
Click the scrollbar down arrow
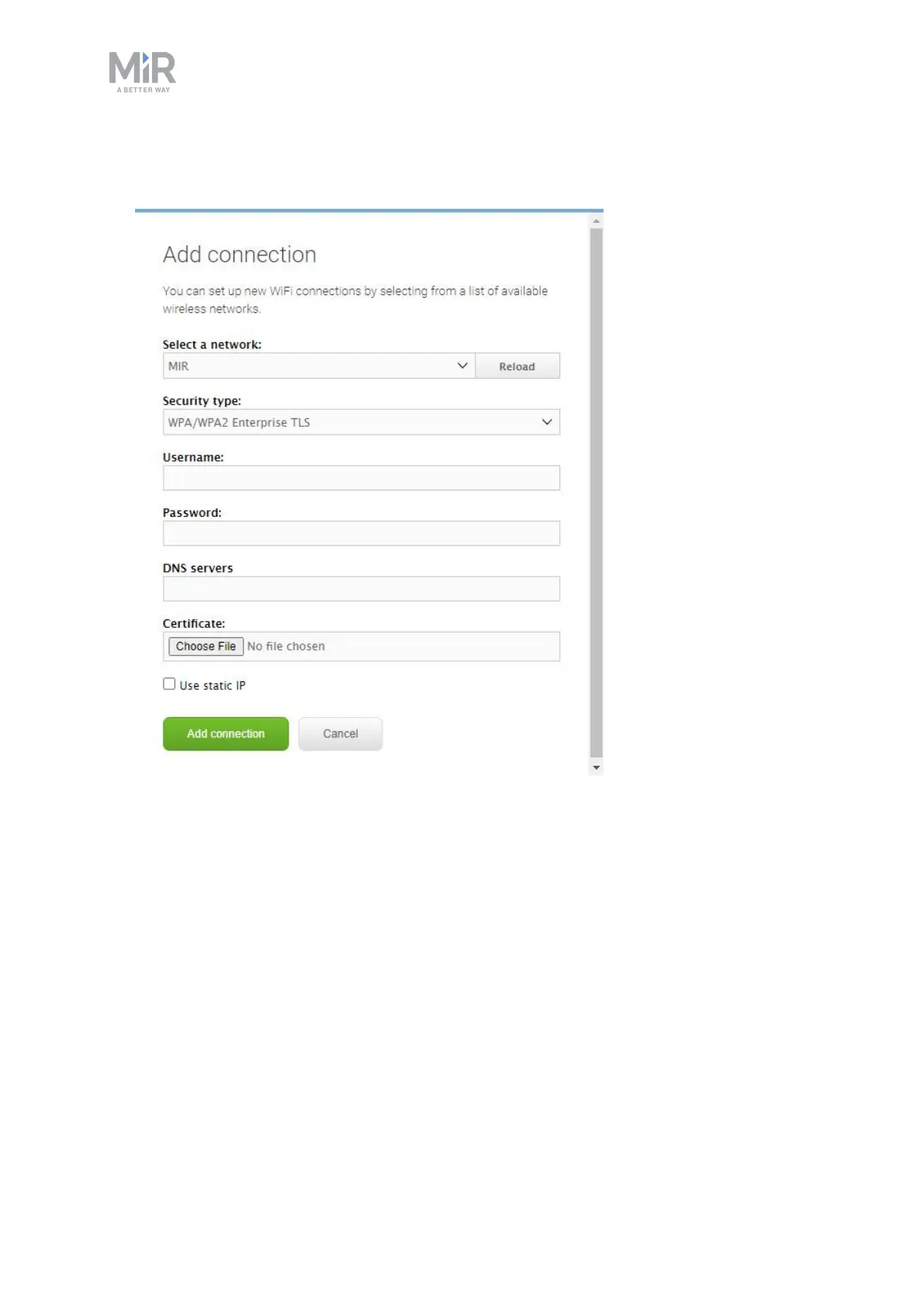[596, 768]
